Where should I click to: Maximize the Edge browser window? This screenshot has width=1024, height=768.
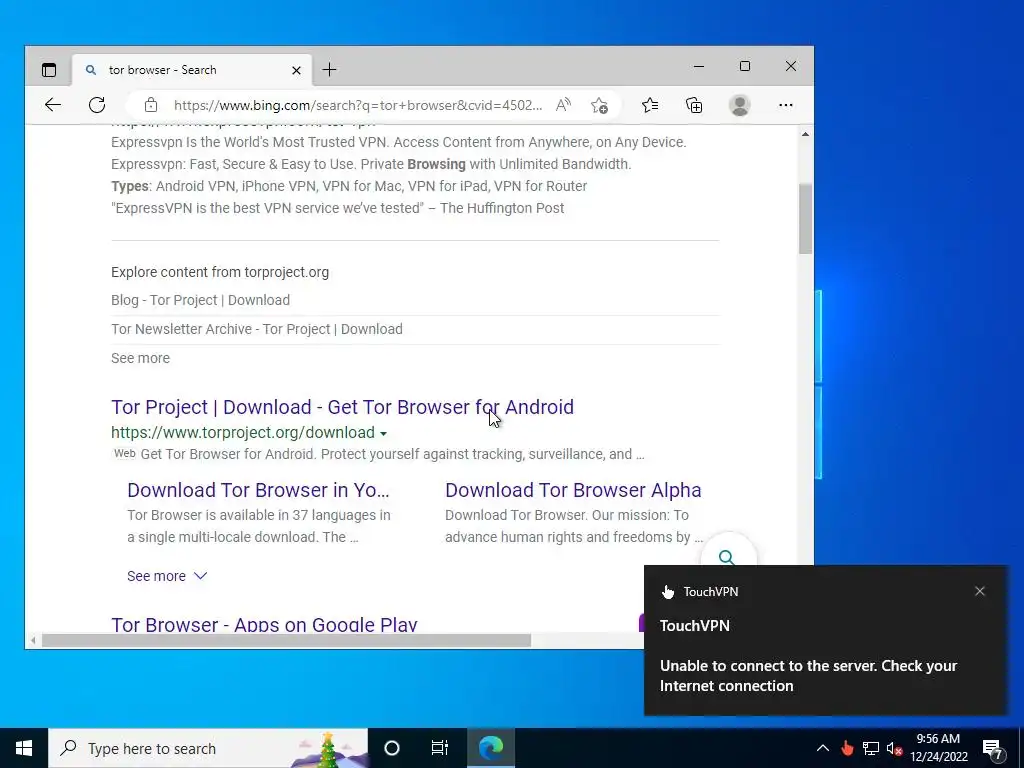pos(744,66)
